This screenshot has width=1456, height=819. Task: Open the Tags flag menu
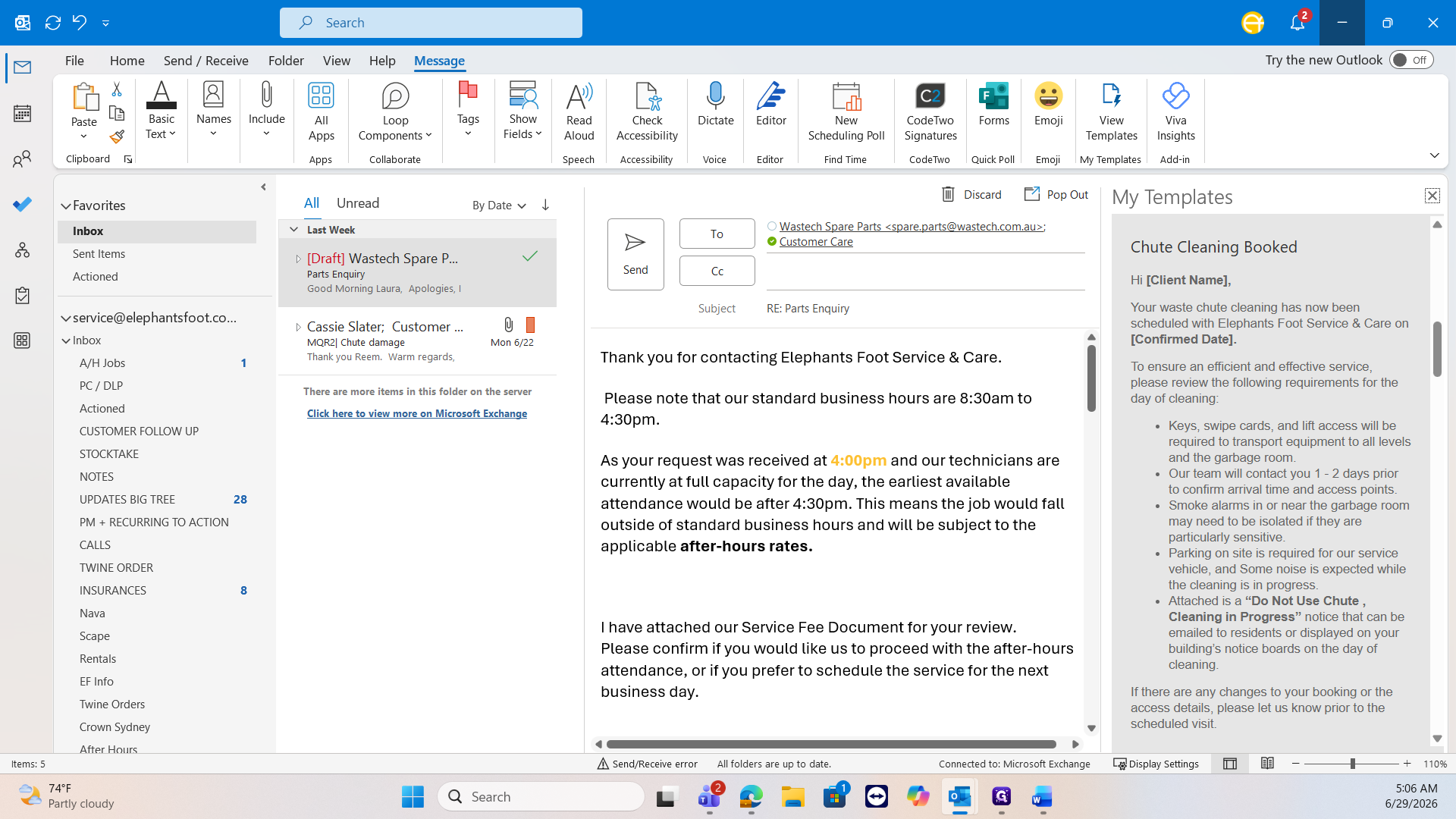tap(468, 111)
